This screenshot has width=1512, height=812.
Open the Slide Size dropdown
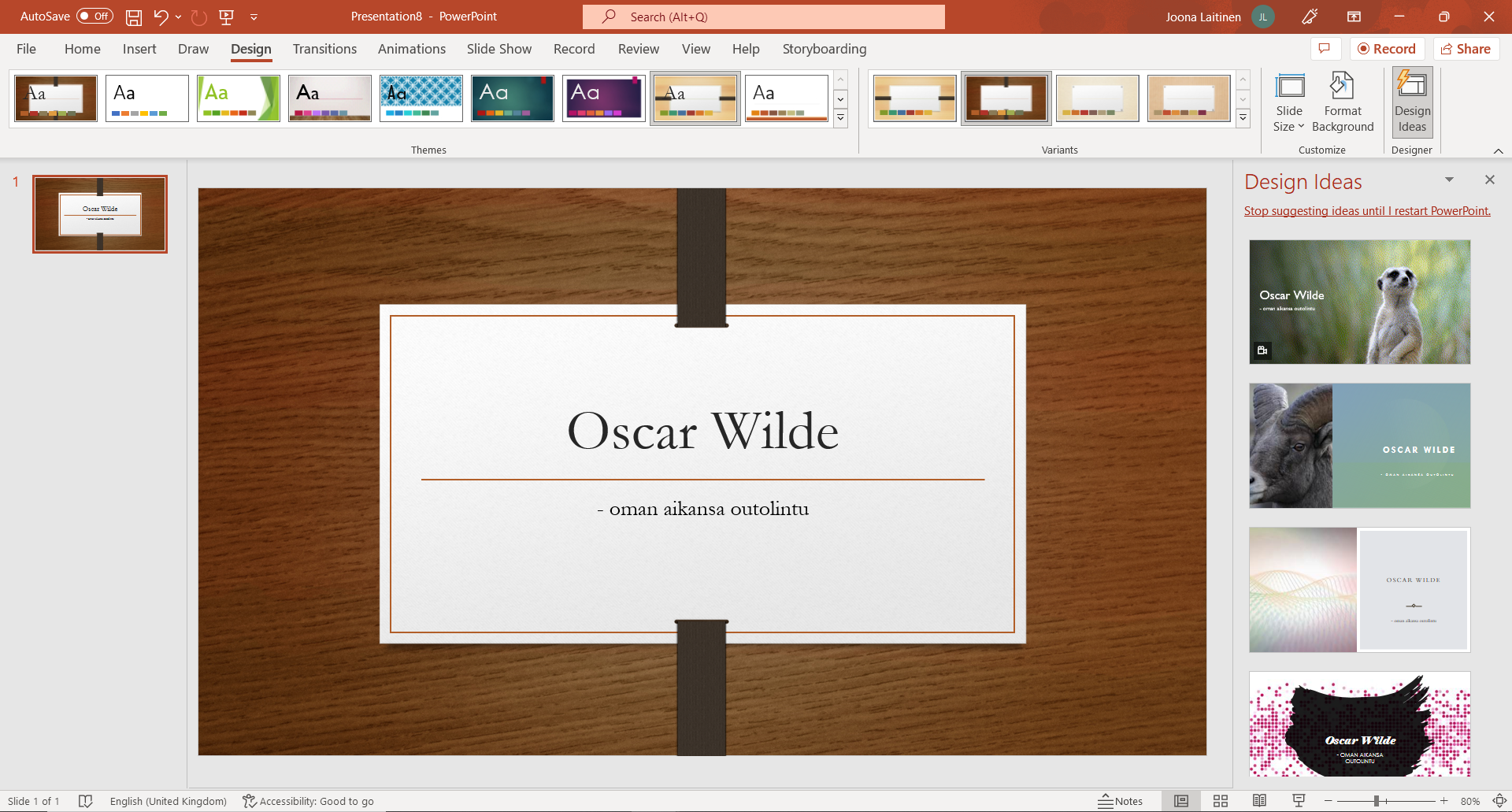coord(1288,103)
